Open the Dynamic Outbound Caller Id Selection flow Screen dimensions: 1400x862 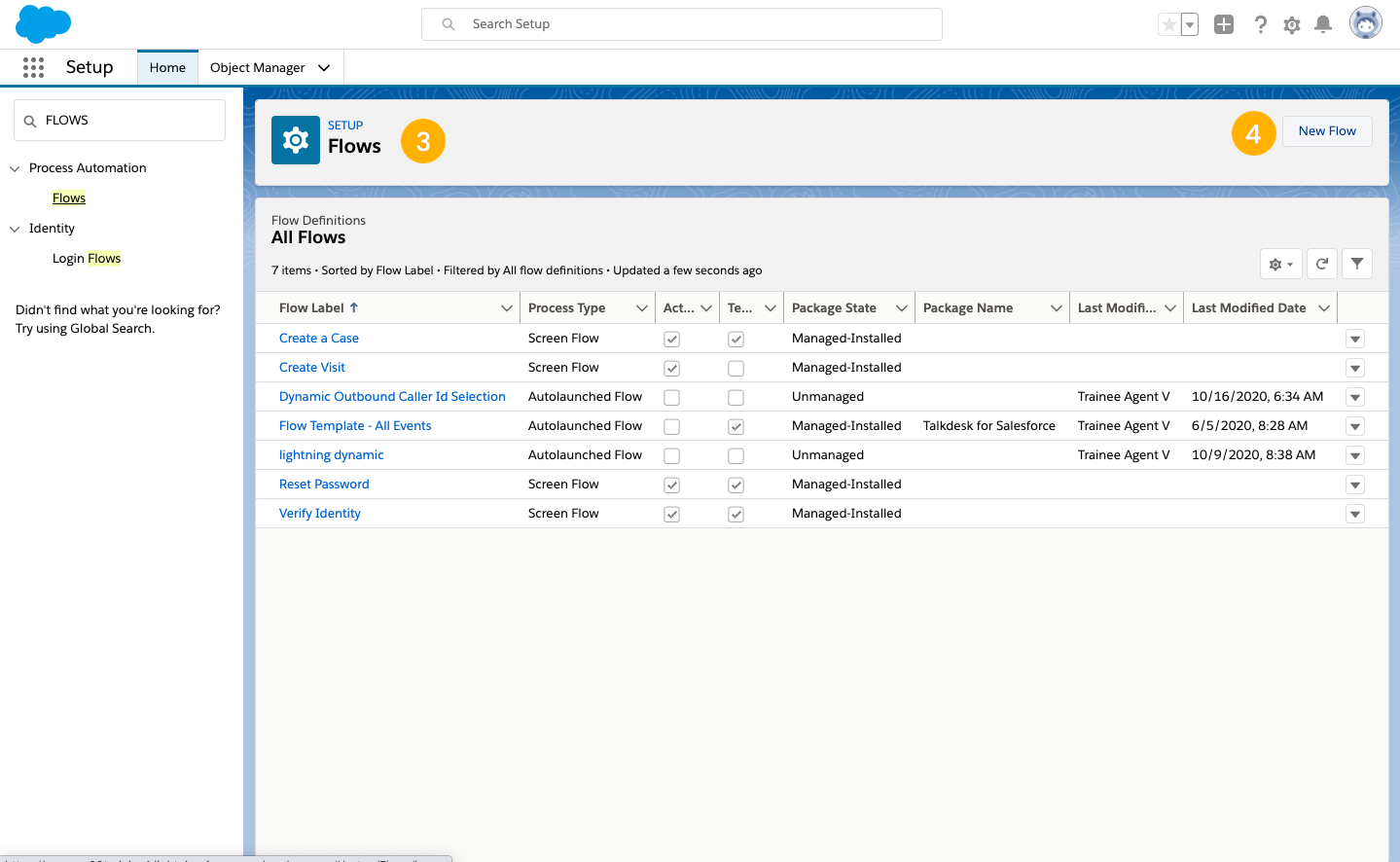(x=392, y=396)
